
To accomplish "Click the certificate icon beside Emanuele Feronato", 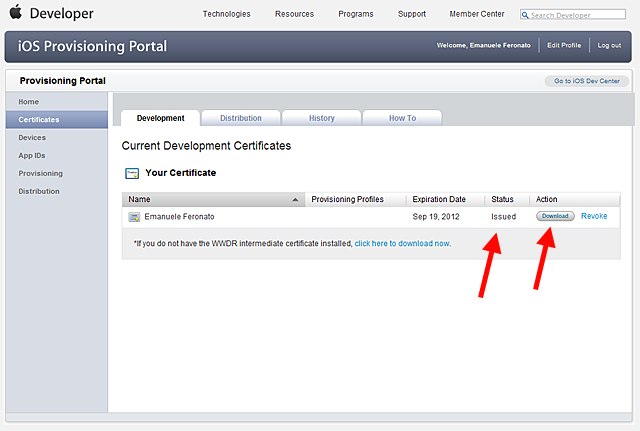I will [x=134, y=217].
